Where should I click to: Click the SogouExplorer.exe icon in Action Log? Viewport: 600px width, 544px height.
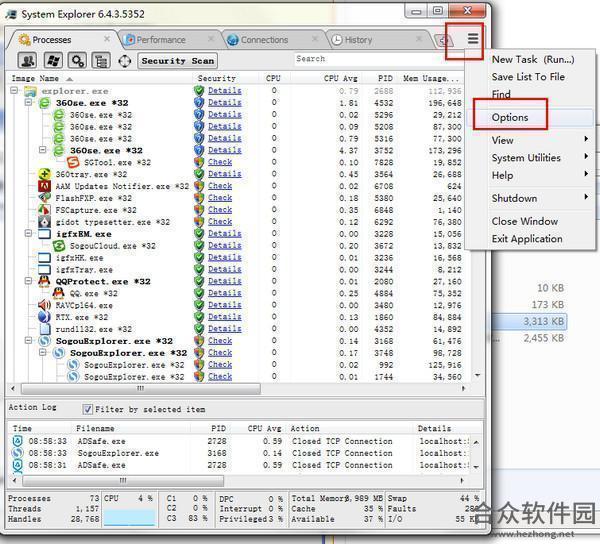[x=18, y=453]
